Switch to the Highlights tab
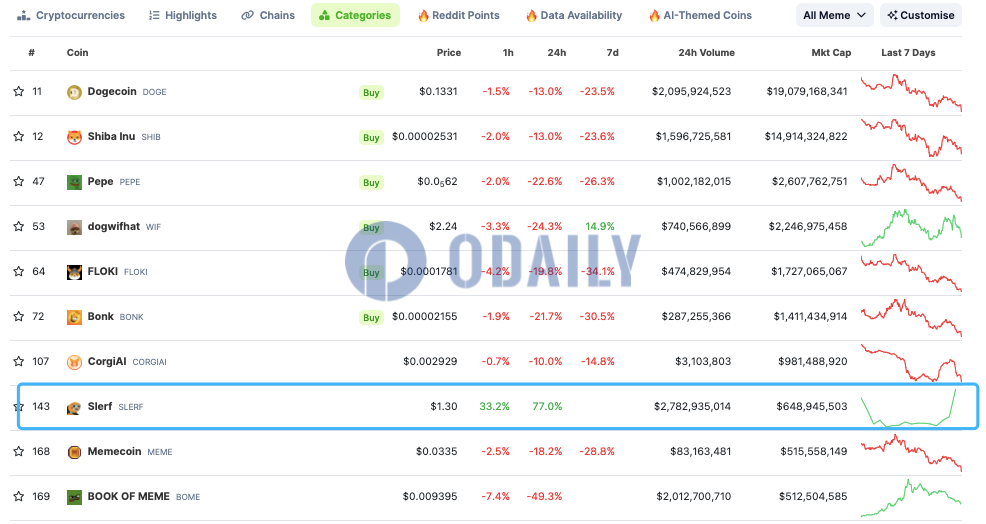Screen dimensions: 986x524 (182, 15)
